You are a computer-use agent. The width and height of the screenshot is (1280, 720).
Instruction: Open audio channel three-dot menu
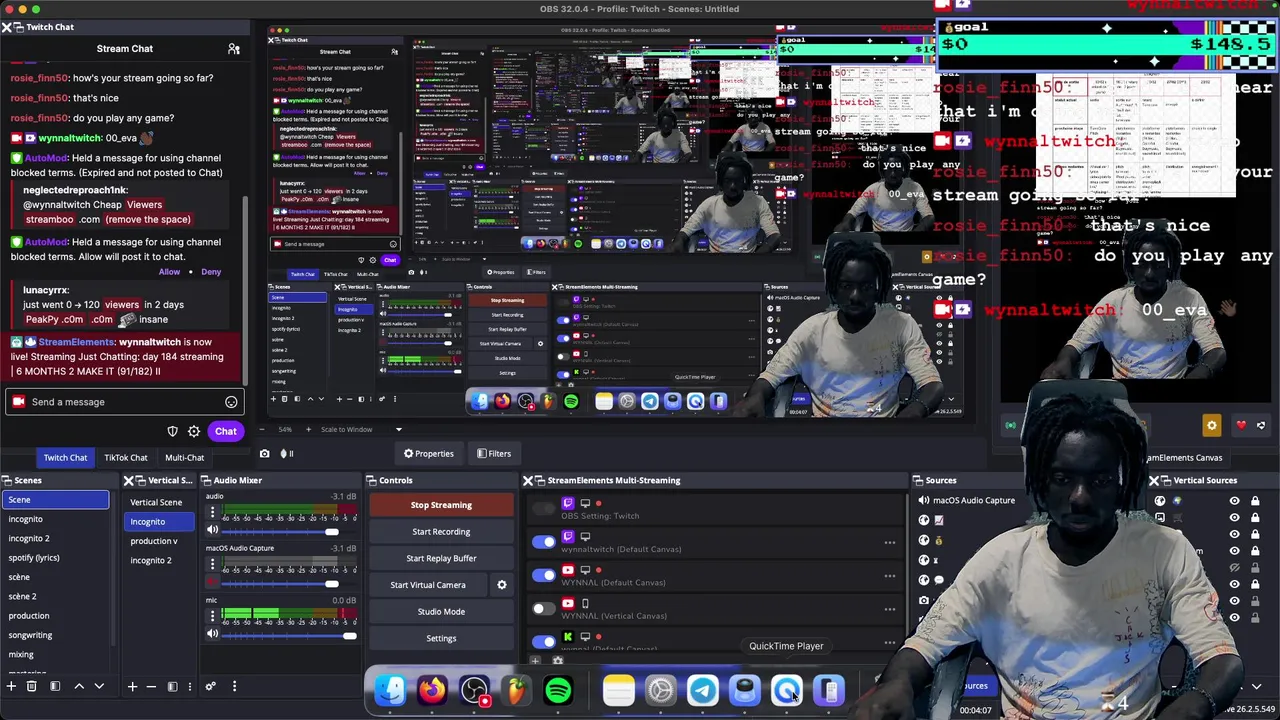click(x=212, y=512)
